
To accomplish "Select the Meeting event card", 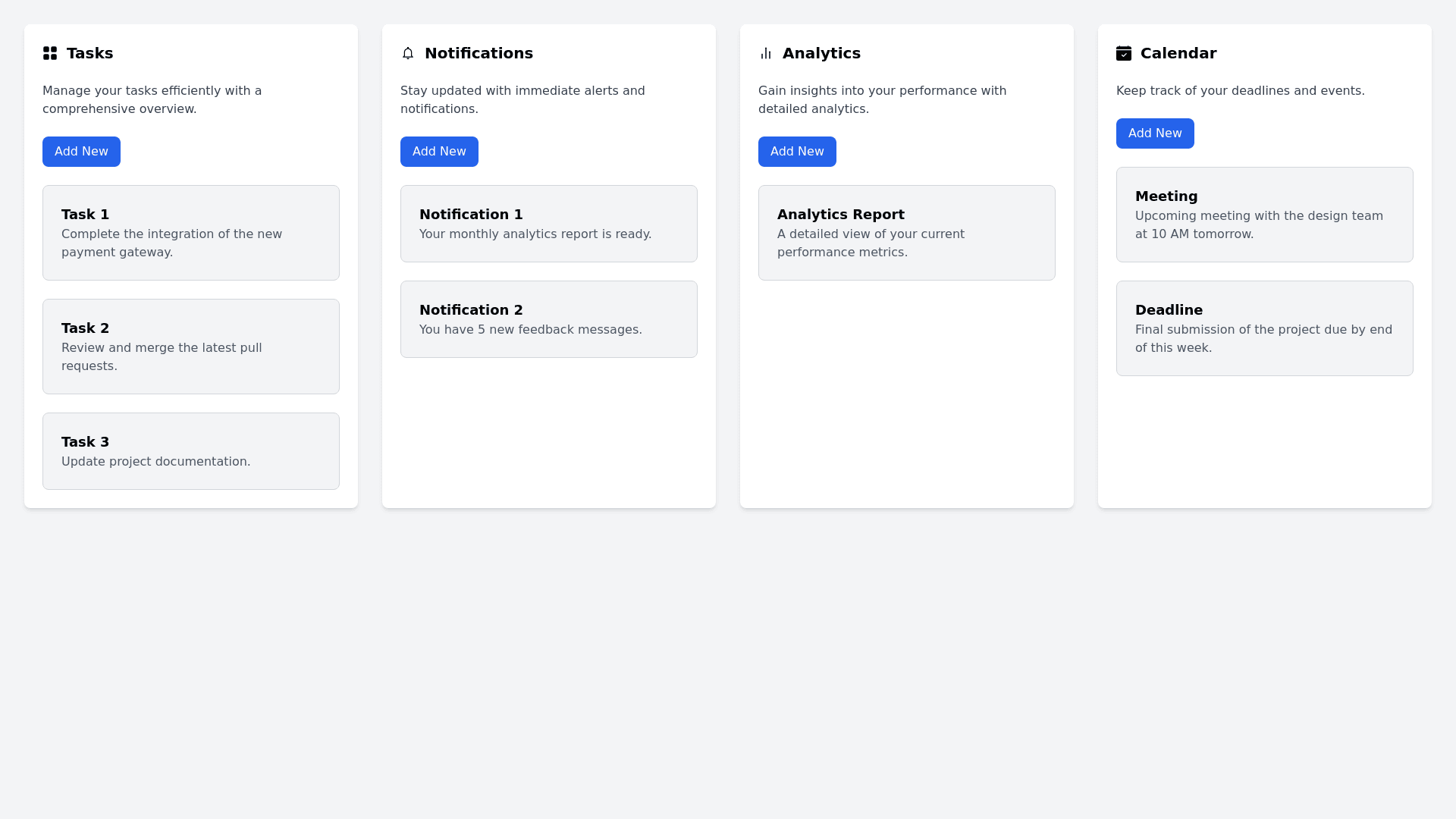I will pos(1265,215).
